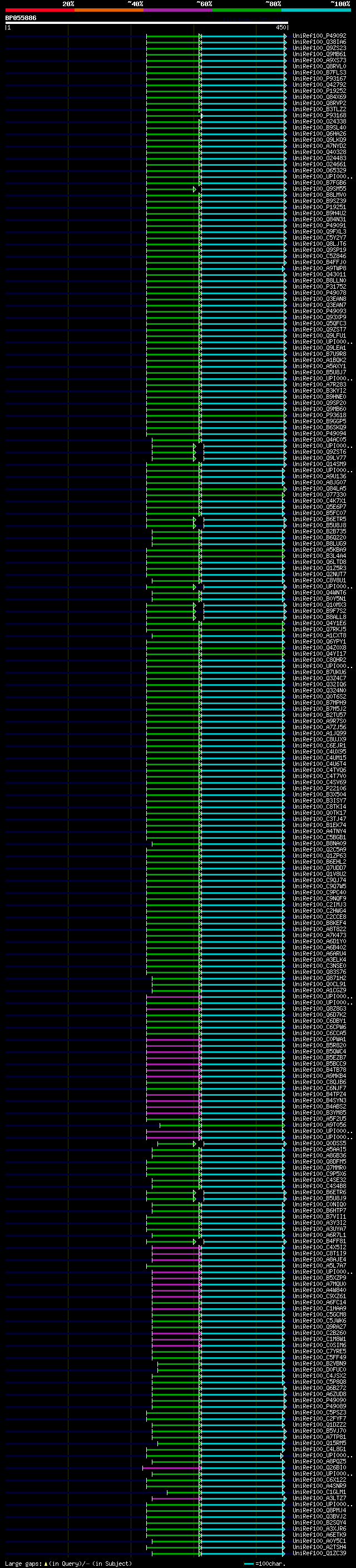Screen dimensions: 356x1568
Task: Click the purple ~60% identity legend segment
Action: [179, 10]
